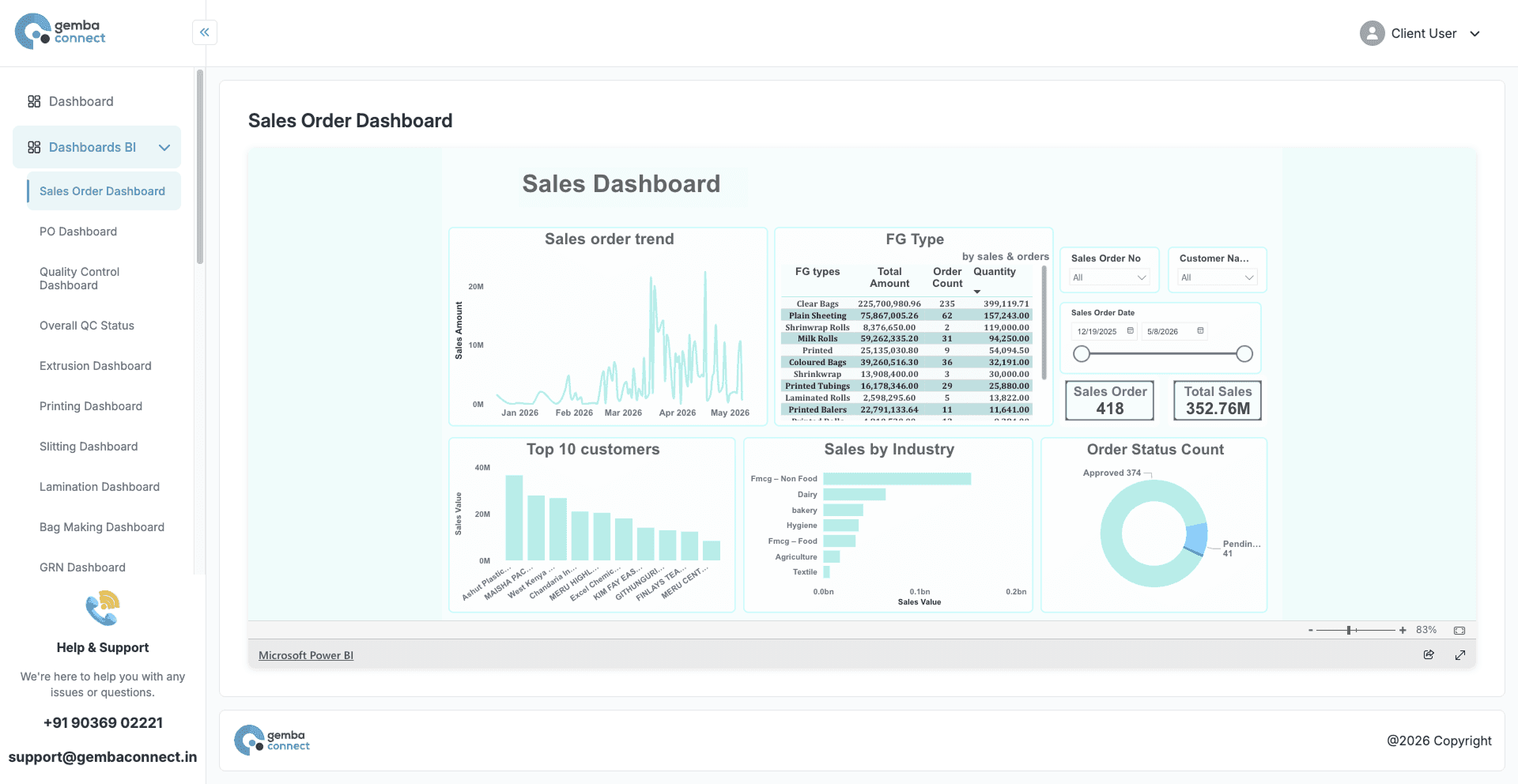The height and width of the screenshot is (784, 1518).
Task: Click the zoom out minus icon
Action: 1311,630
